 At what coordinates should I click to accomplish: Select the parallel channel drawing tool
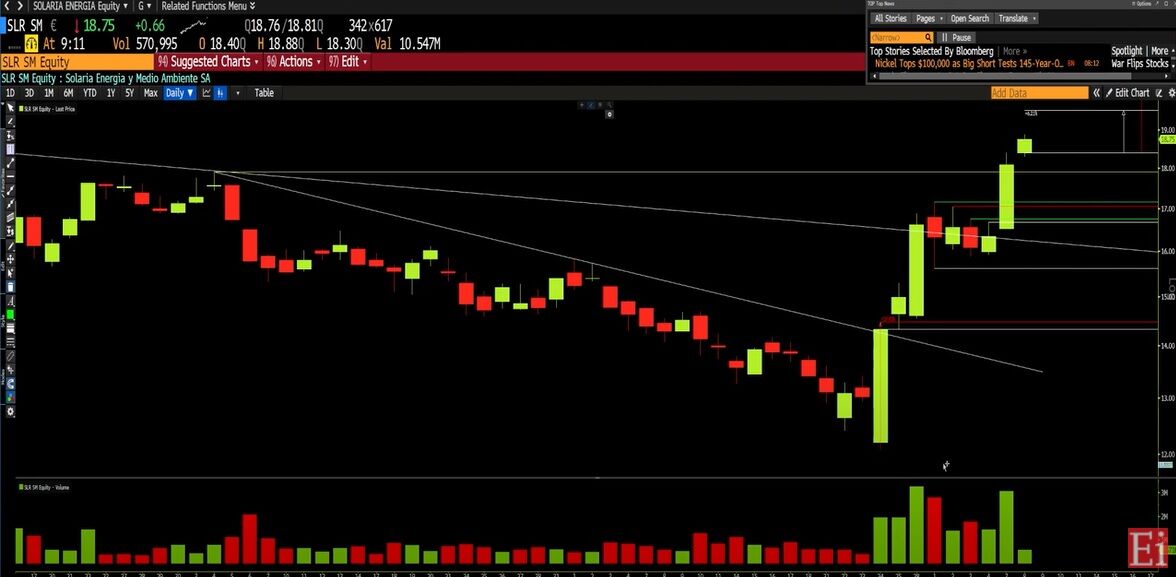pyautogui.click(x=10, y=217)
